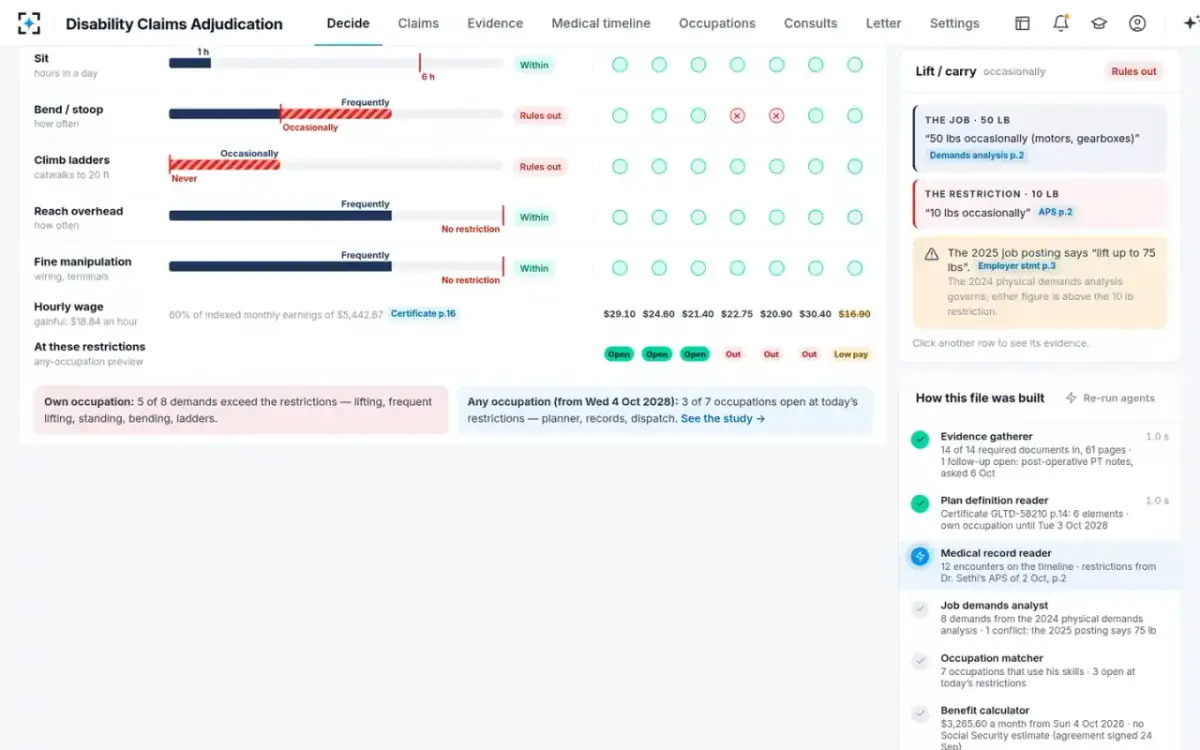
Task: Open the user account icon
Action: click(1137, 23)
